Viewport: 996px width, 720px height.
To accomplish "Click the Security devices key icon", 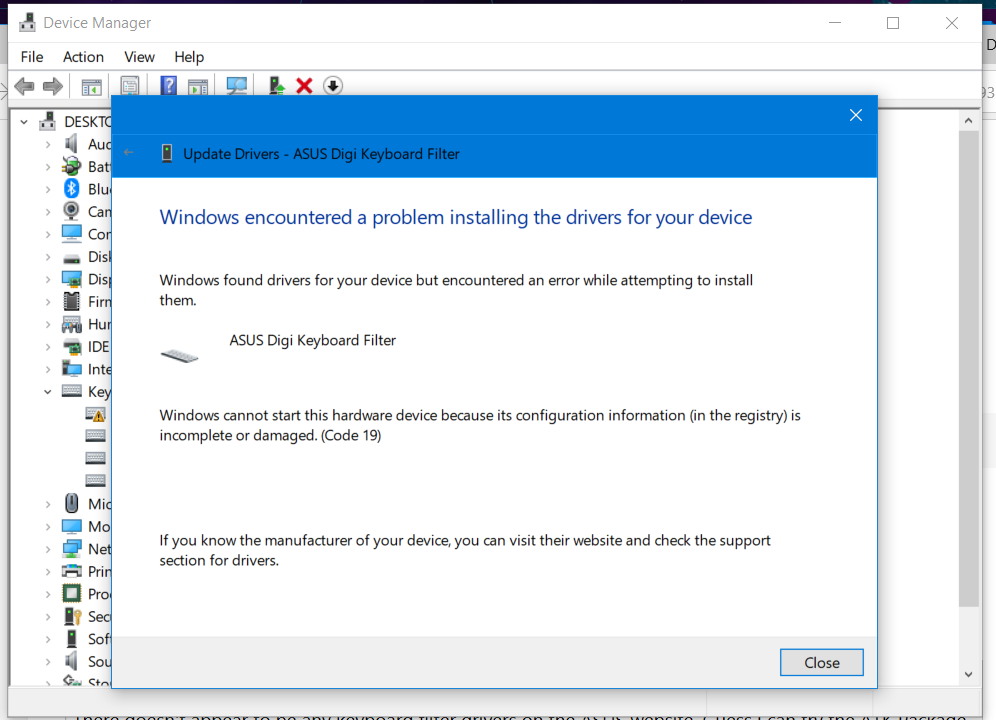I will tap(72, 616).
